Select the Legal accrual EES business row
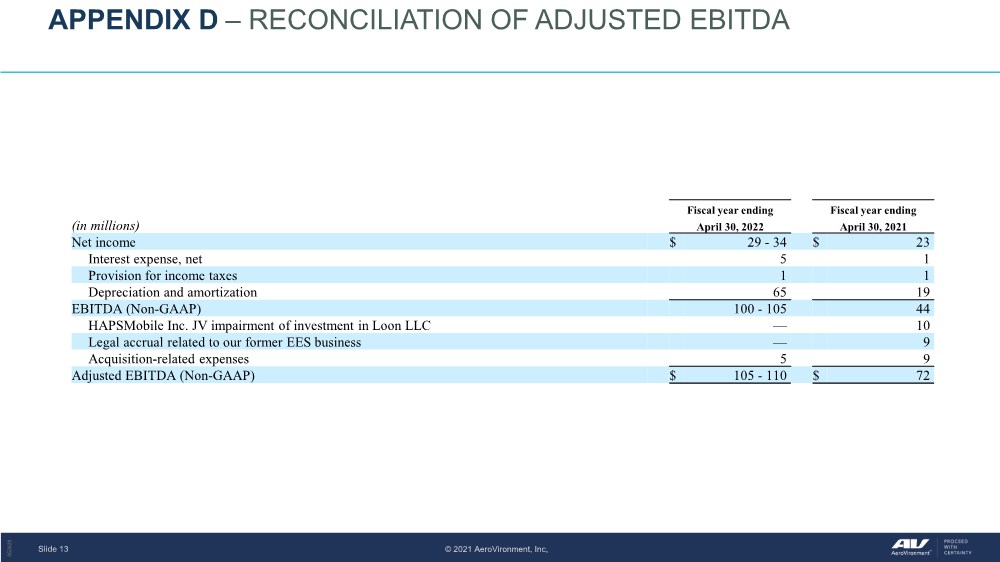The height and width of the screenshot is (562, 1000). click(x=503, y=342)
